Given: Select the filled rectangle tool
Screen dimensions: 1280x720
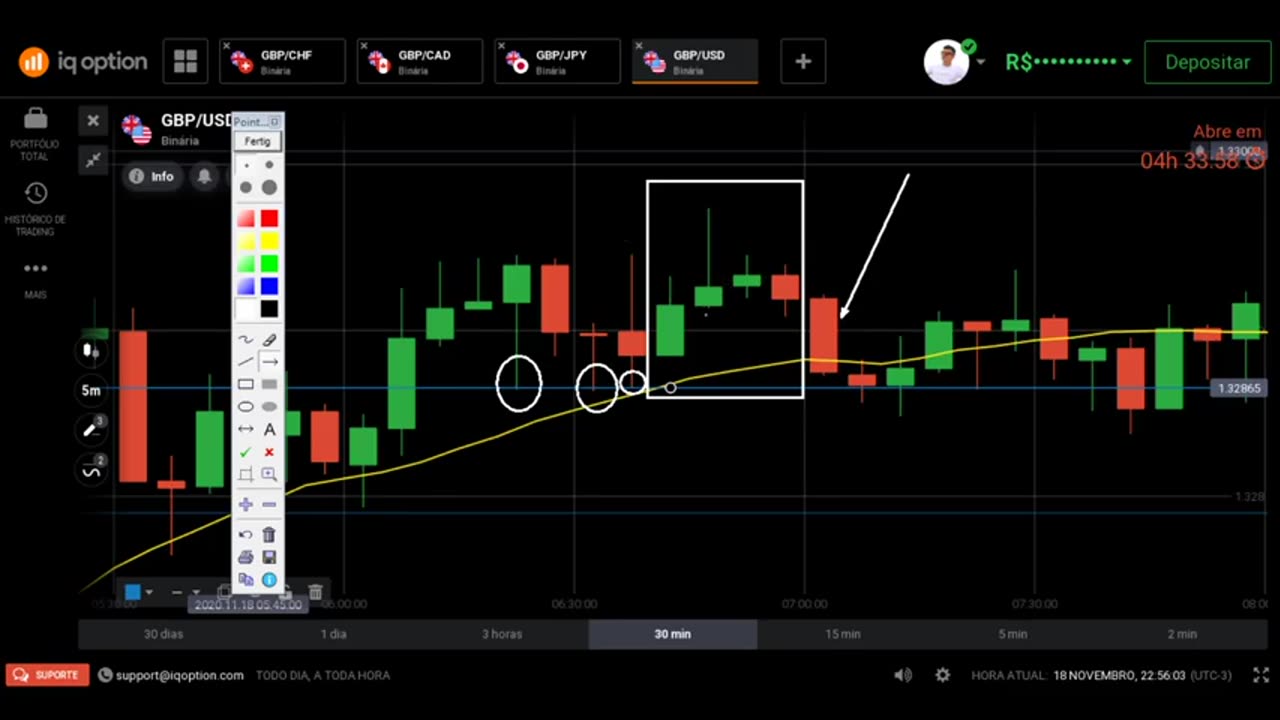Looking at the screenshot, I should pos(269,384).
